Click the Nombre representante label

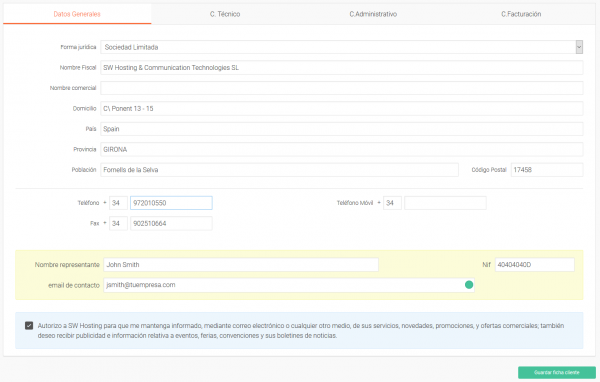67,265
